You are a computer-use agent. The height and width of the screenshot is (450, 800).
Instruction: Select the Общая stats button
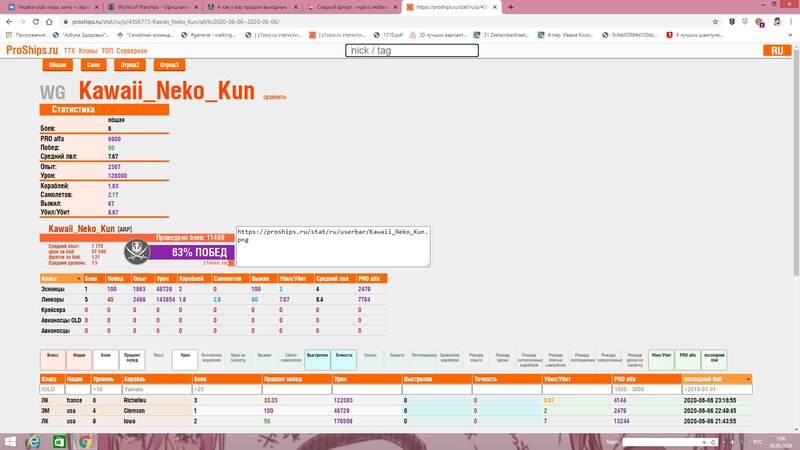(x=57, y=65)
